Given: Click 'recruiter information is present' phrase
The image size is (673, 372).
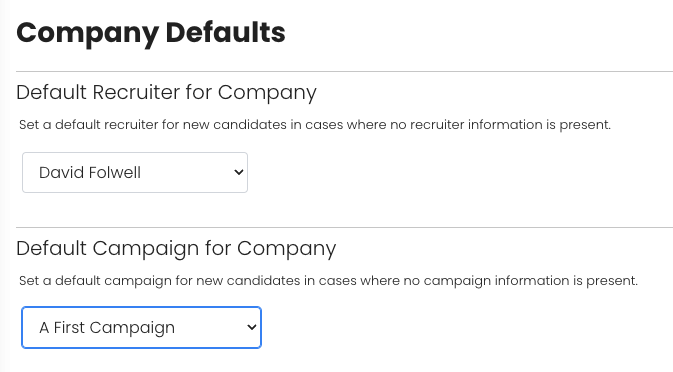Looking at the screenshot, I should click(x=510, y=125).
